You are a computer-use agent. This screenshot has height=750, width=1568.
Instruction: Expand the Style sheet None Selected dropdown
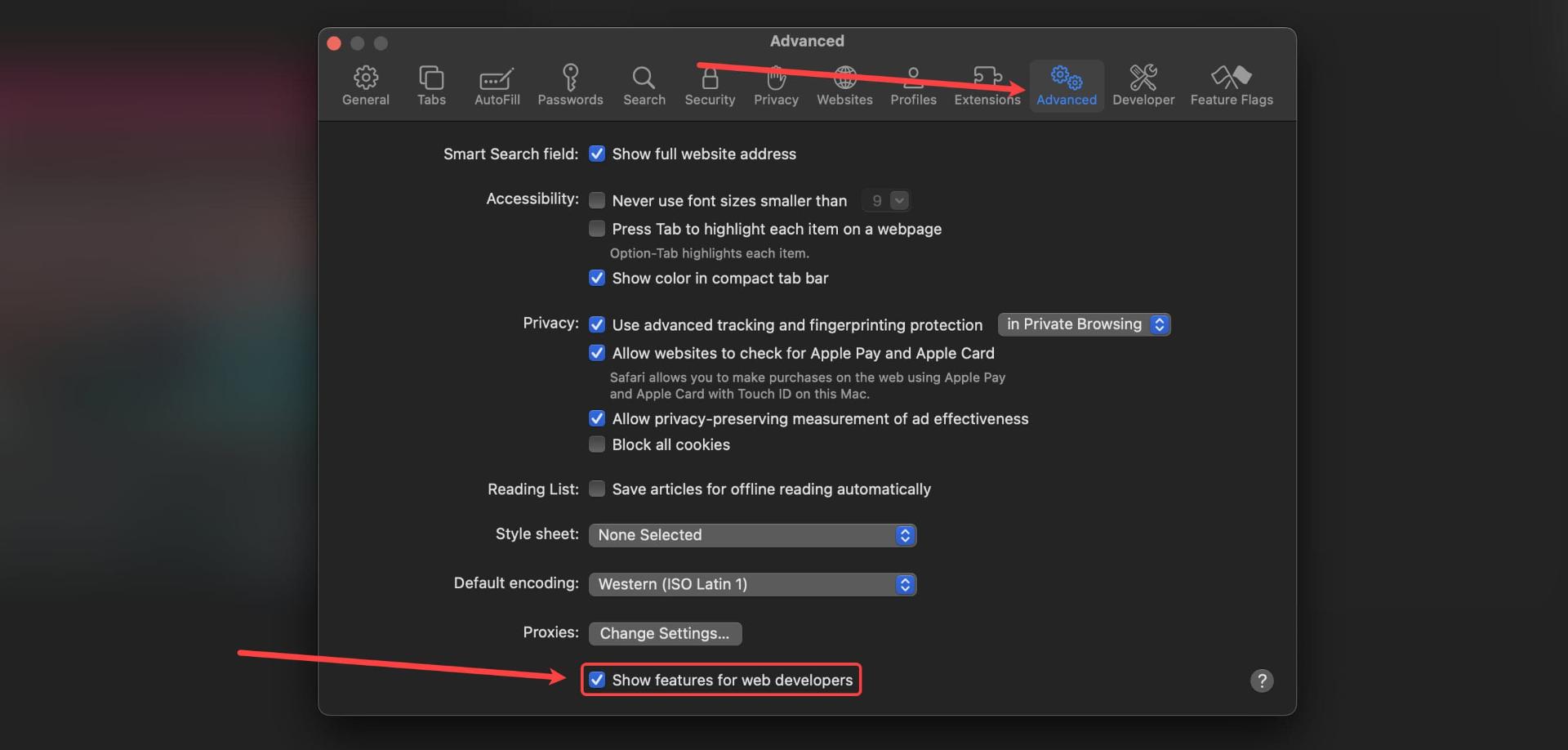click(x=752, y=535)
